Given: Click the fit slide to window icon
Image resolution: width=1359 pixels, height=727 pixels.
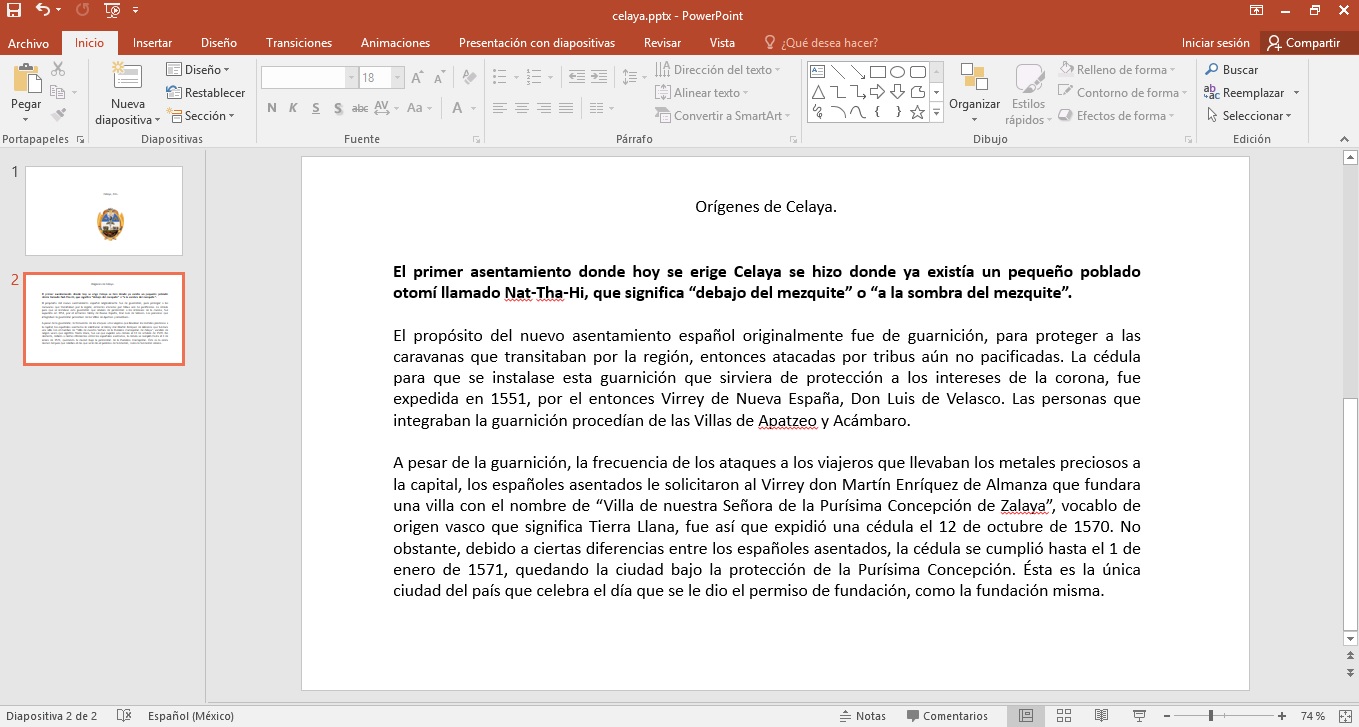Looking at the screenshot, I should [x=1345, y=716].
